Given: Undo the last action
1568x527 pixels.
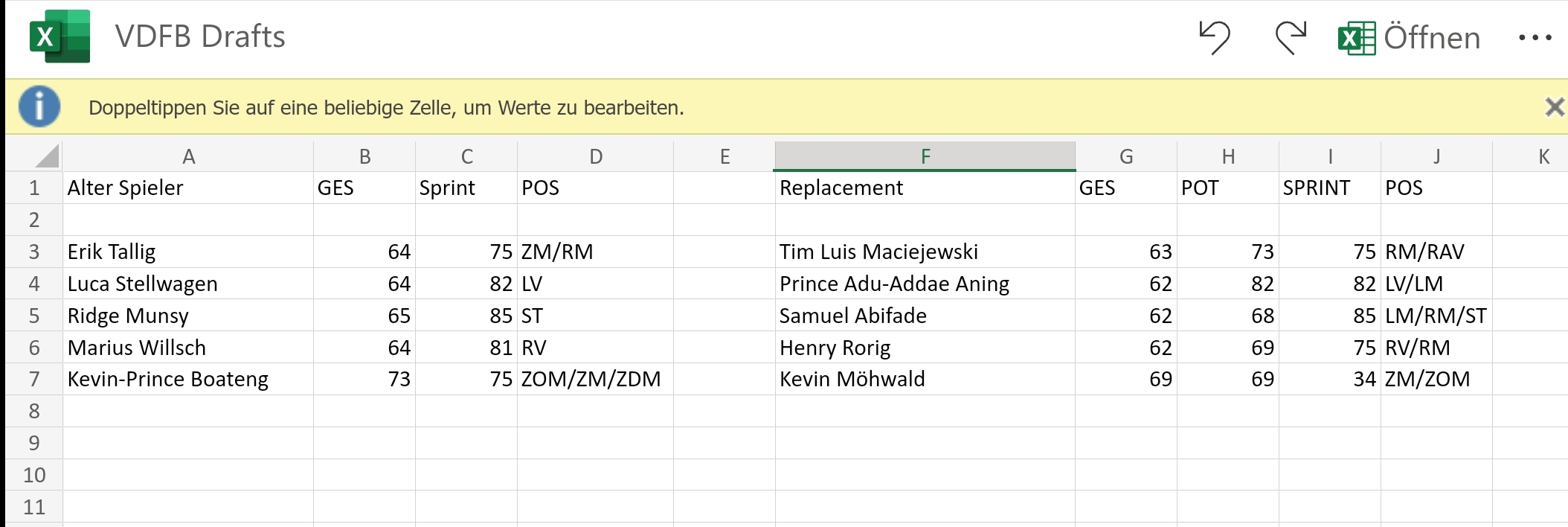Looking at the screenshot, I should (x=1214, y=37).
